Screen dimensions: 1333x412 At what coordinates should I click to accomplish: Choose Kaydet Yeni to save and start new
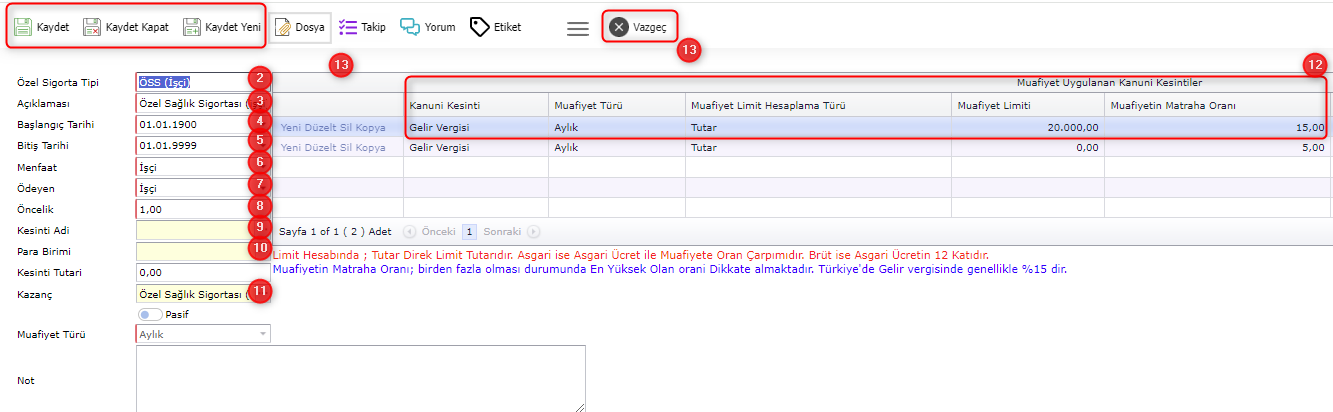[222, 27]
